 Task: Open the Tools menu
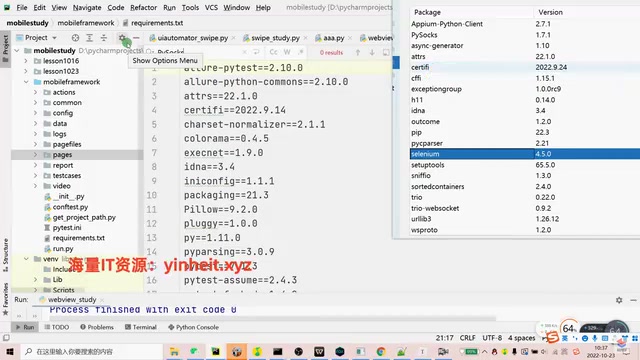tap(190, 7)
